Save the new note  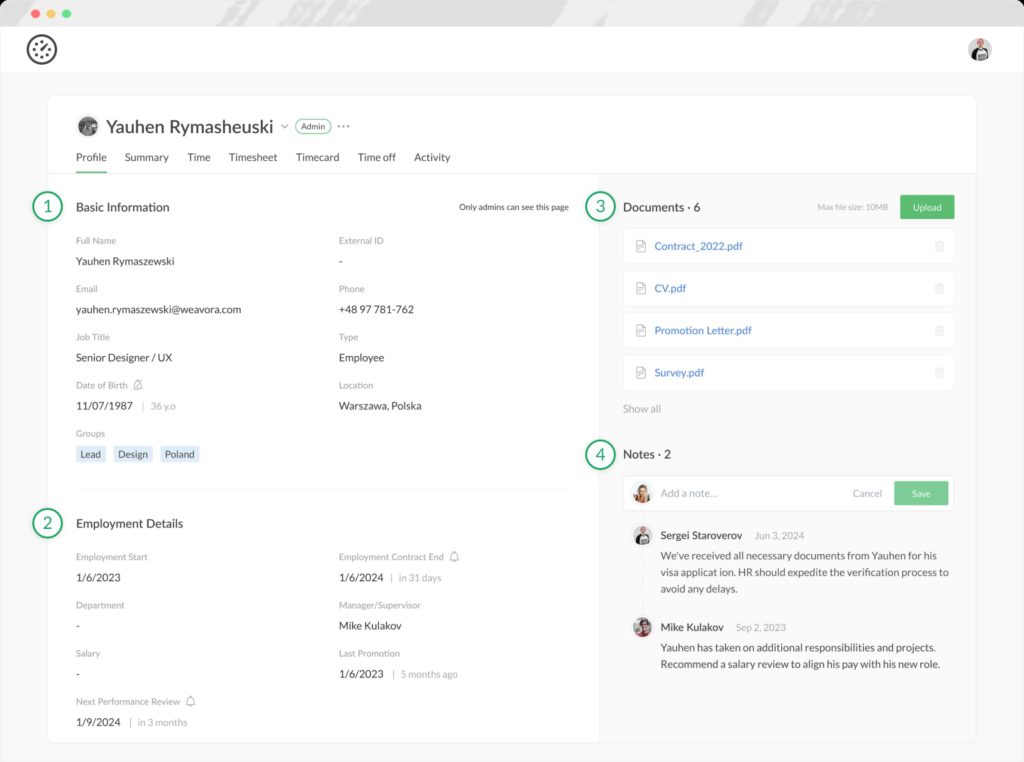tap(920, 493)
